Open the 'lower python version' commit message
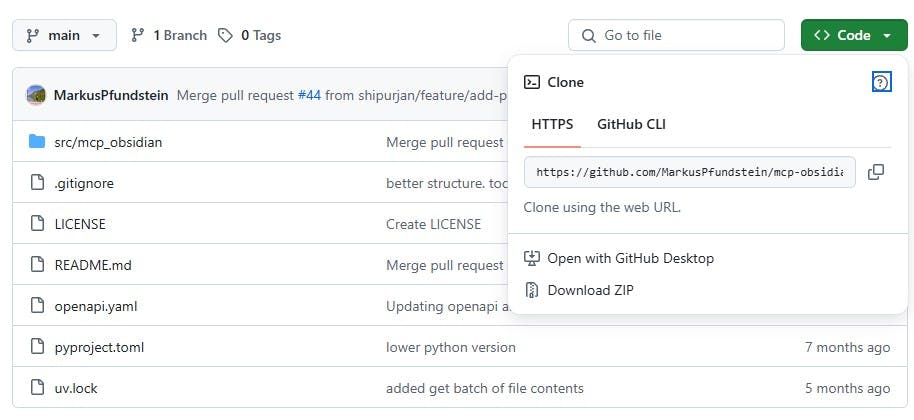 [x=451, y=347]
